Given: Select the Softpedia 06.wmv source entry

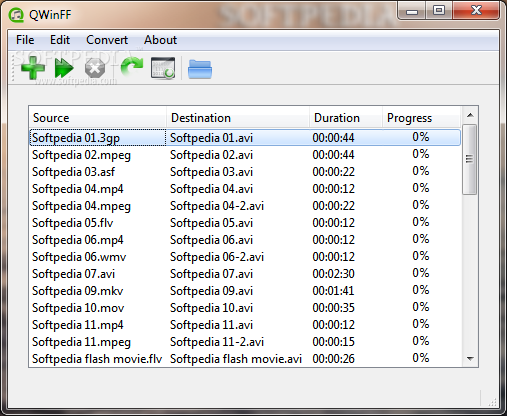Looking at the screenshot, I should pyautogui.click(x=79, y=257).
